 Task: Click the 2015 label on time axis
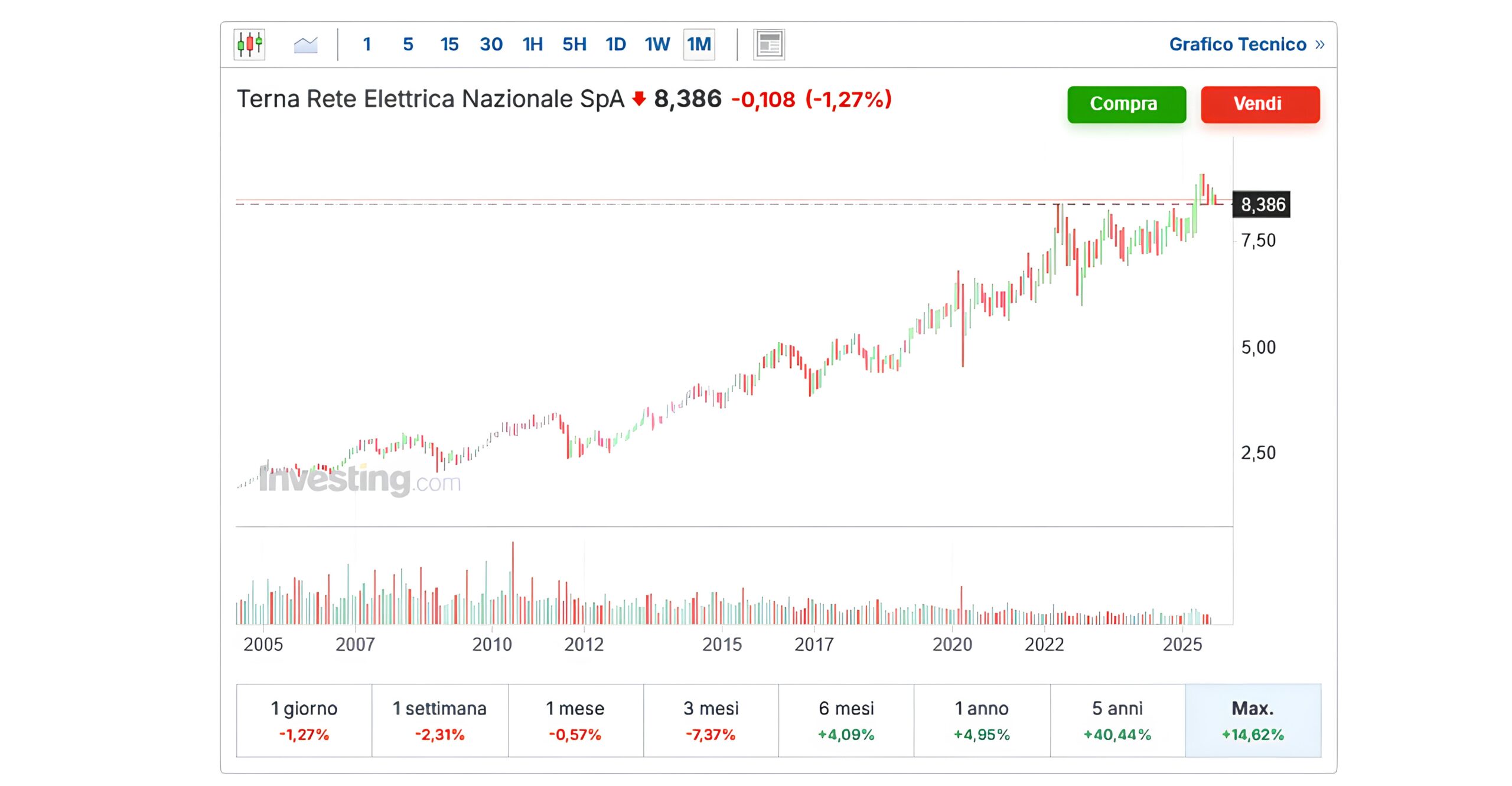722,644
